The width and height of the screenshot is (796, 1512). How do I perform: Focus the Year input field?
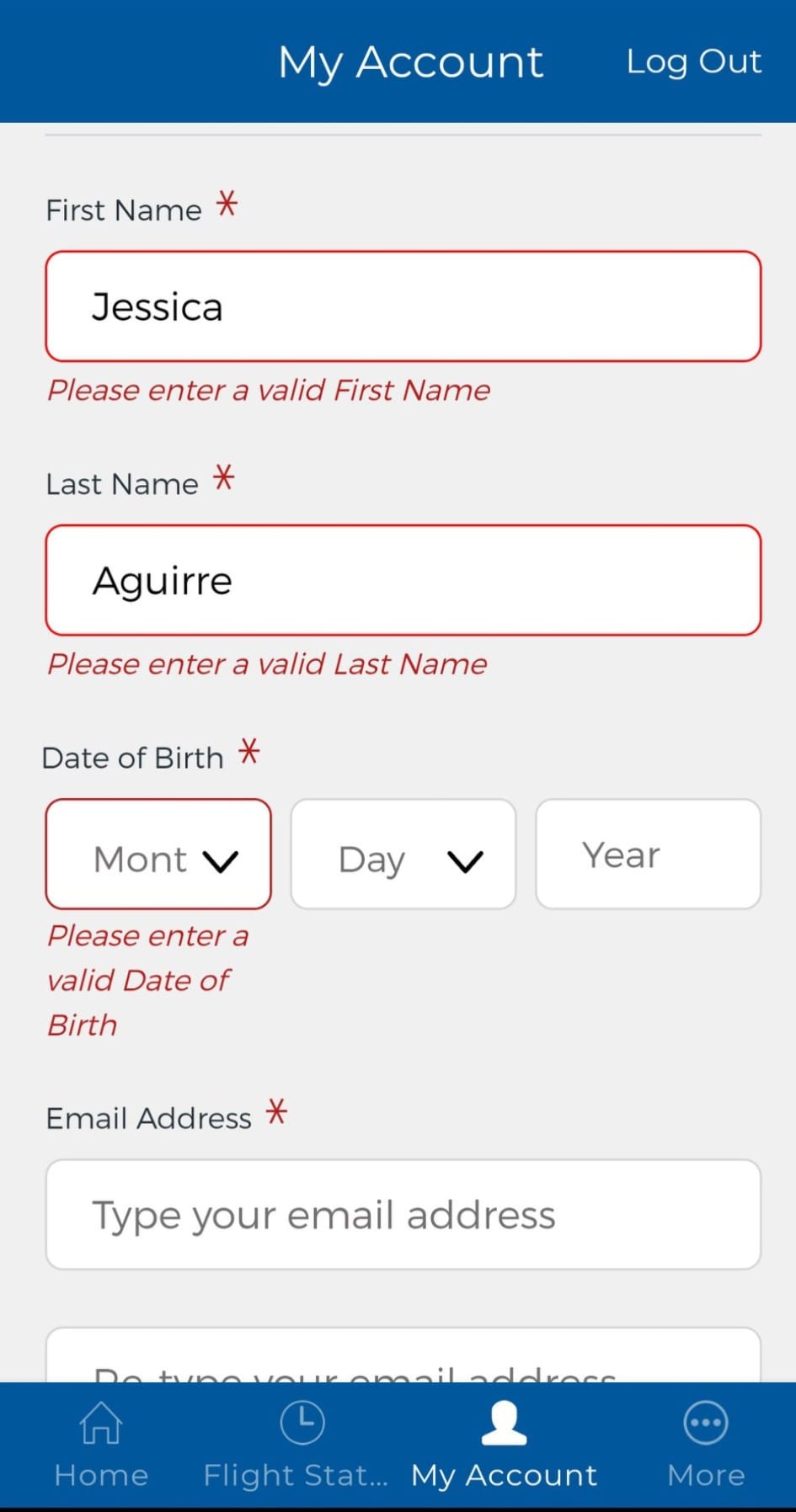[x=649, y=854]
